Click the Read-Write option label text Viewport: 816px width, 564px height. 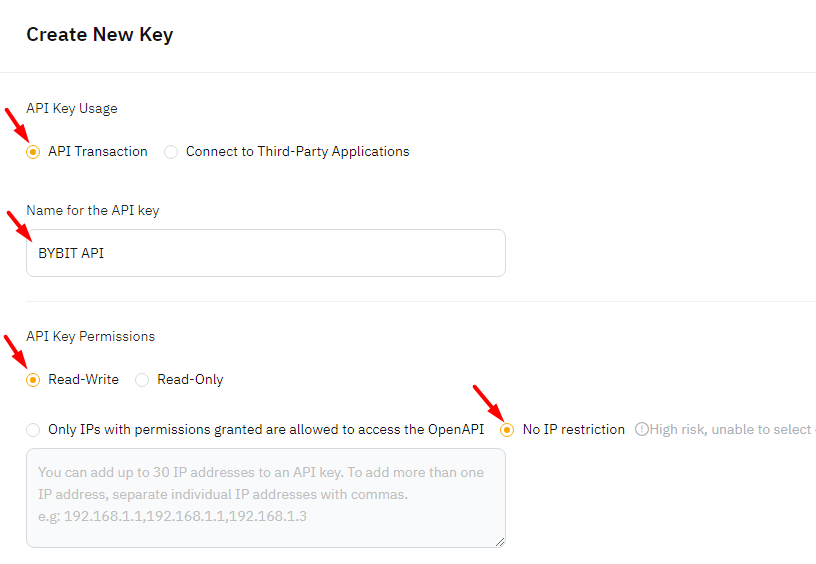pos(83,379)
